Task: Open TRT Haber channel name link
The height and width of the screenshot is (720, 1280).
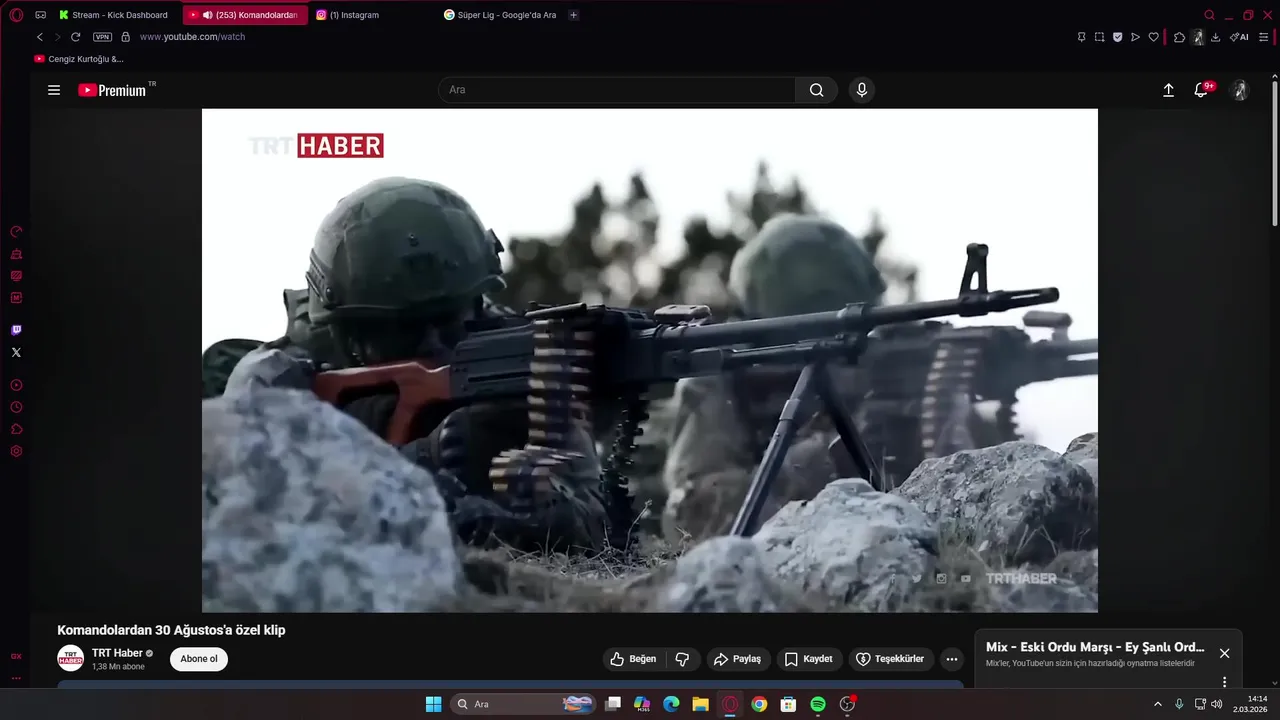Action: point(117,653)
